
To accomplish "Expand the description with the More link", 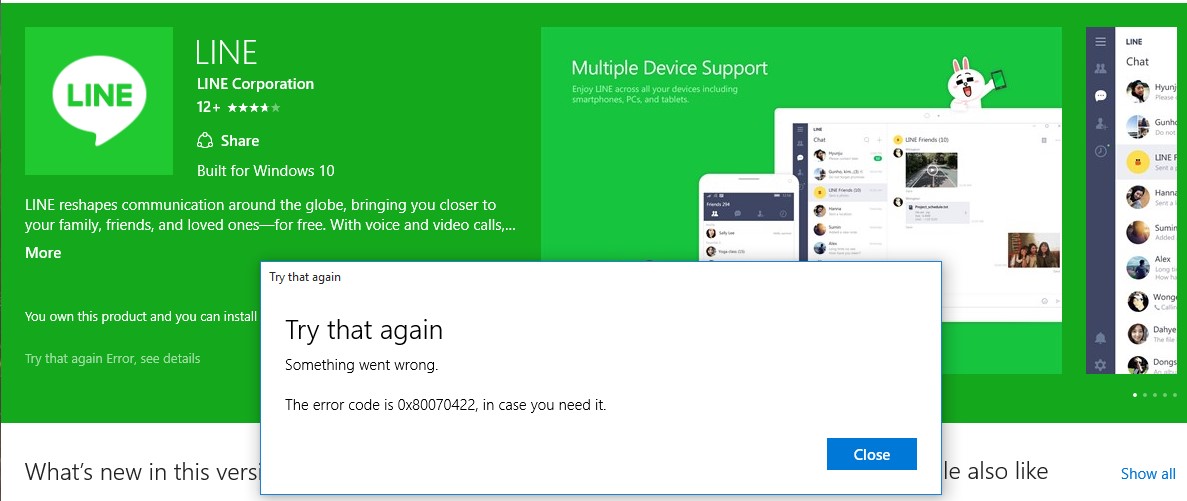I will click(43, 253).
